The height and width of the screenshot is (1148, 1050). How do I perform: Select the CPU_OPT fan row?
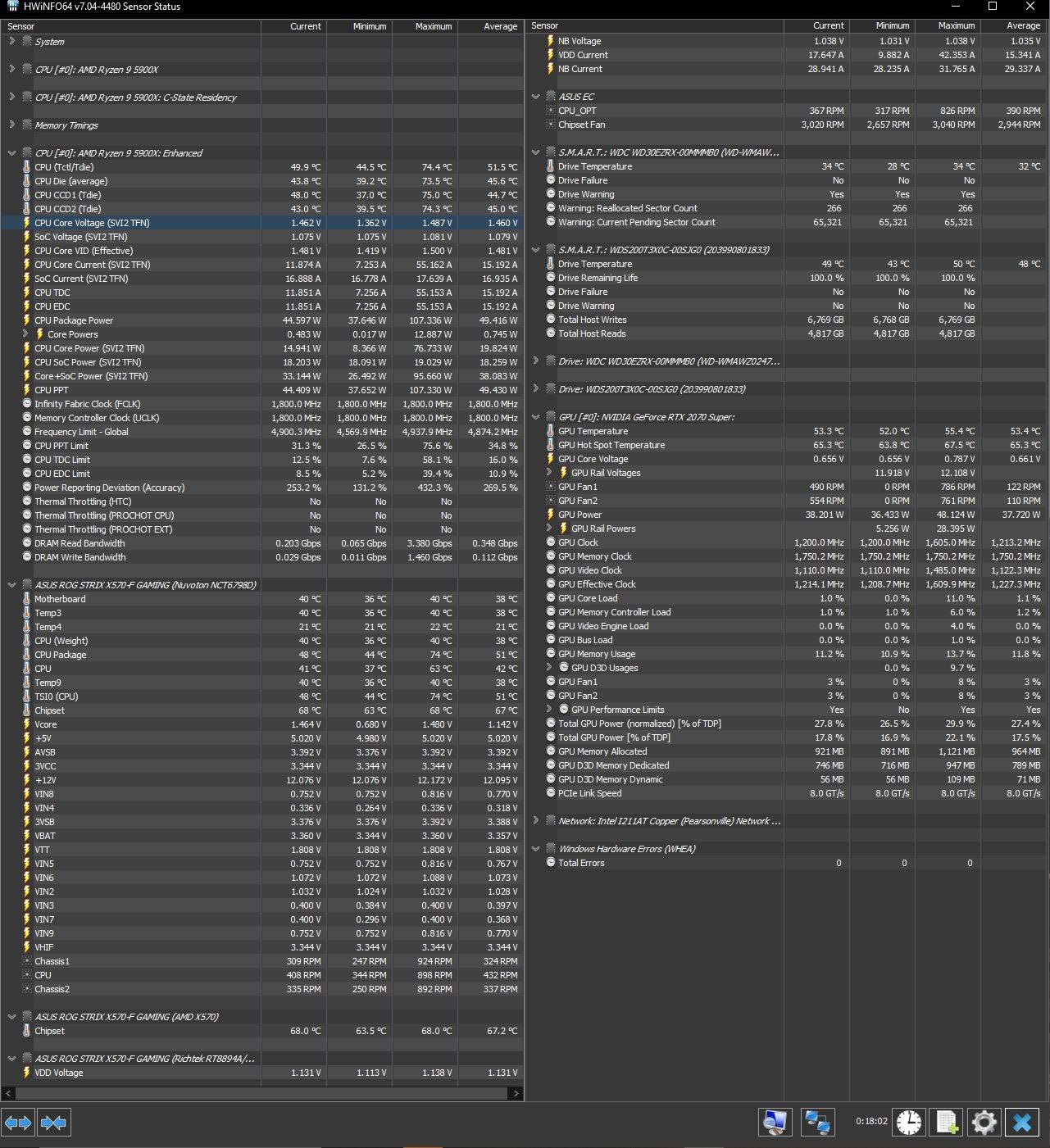(x=788, y=111)
